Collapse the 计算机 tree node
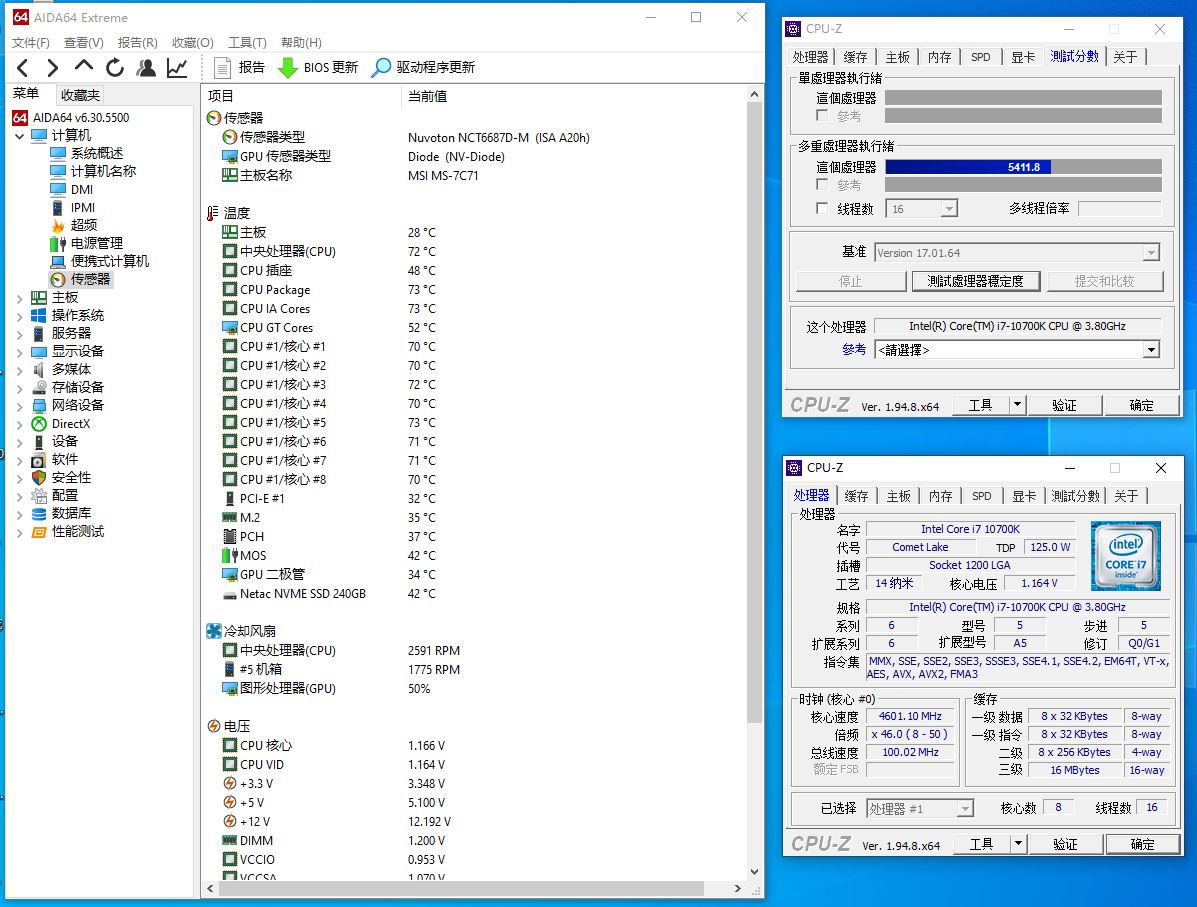The image size is (1197, 907). pyautogui.click(x=19, y=136)
